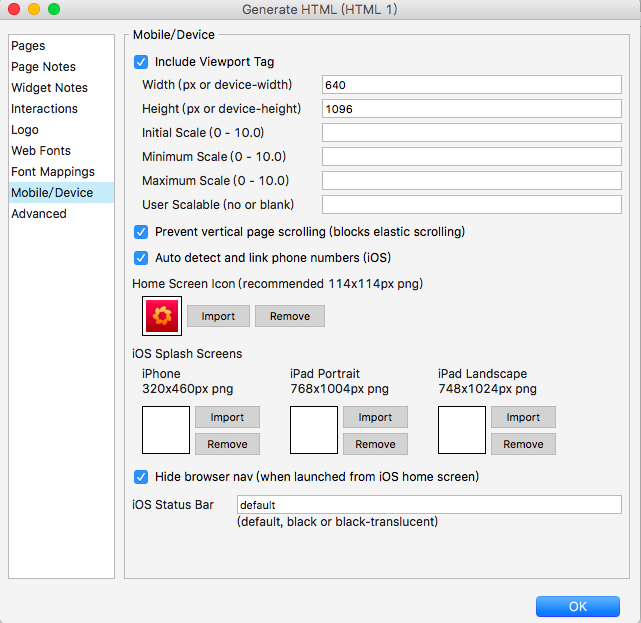Open the Page Notes section

[x=61, y=67]
